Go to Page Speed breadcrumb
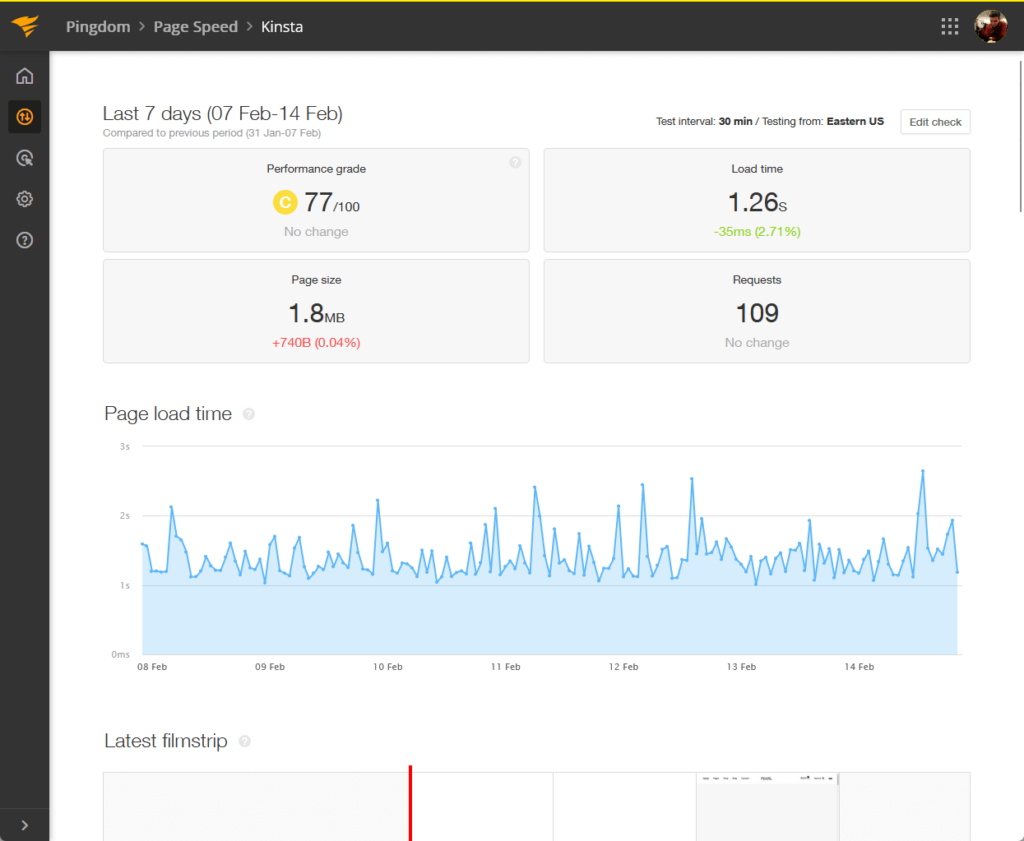The image size is (1024, 841). tap(195, 27)
